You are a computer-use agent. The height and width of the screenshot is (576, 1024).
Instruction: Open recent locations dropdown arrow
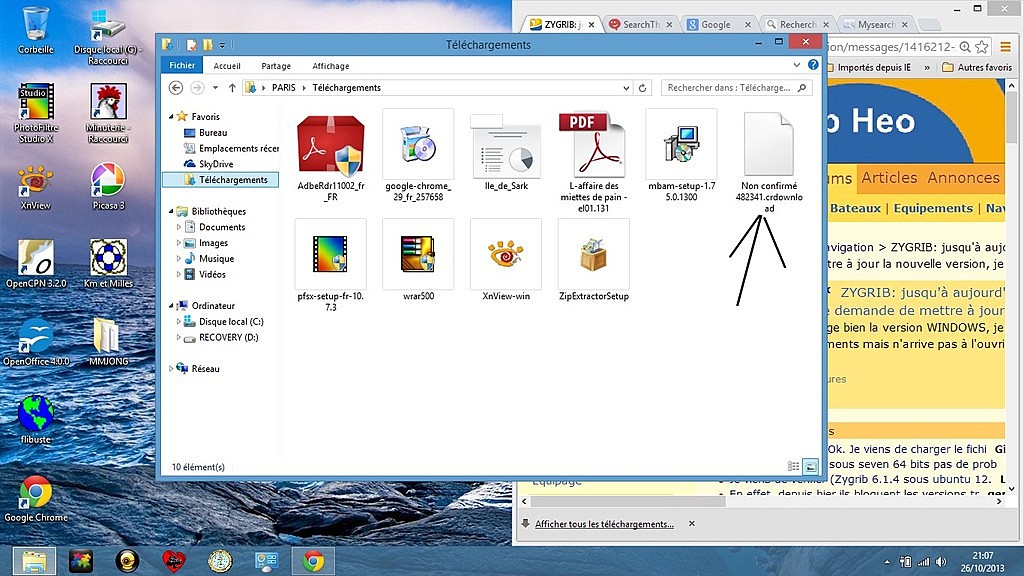216,88
